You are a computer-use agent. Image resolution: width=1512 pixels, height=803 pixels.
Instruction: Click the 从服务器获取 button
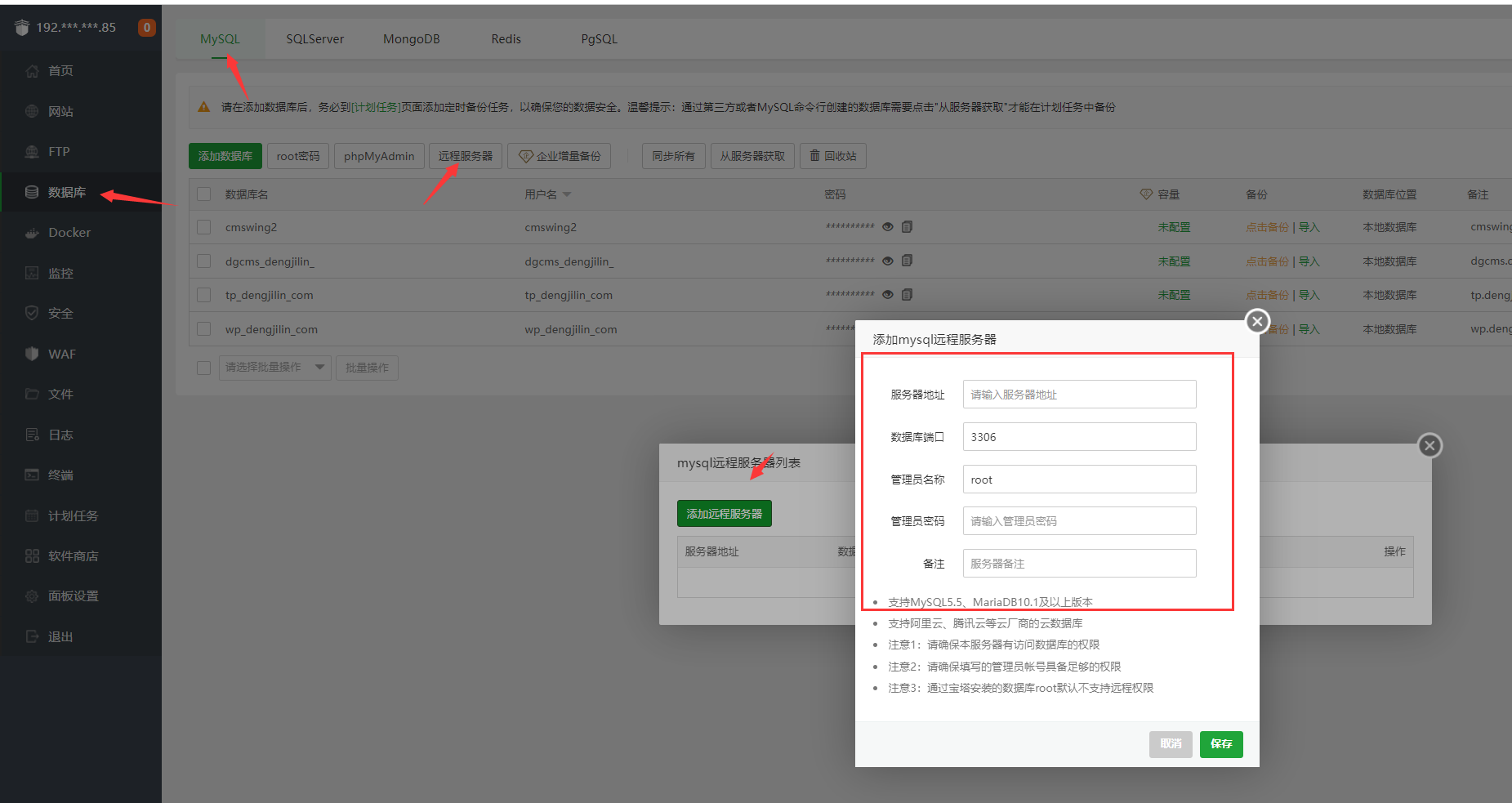click(752, 156)
